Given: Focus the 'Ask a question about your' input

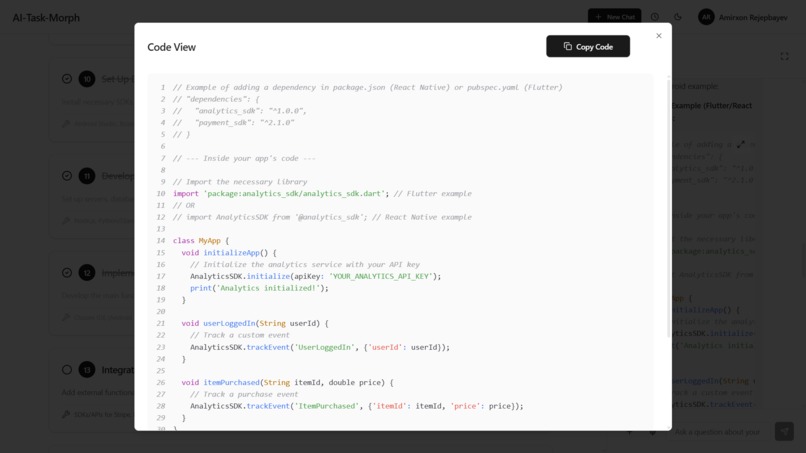Looking at the screenshot, I should (x=720, y=432).
